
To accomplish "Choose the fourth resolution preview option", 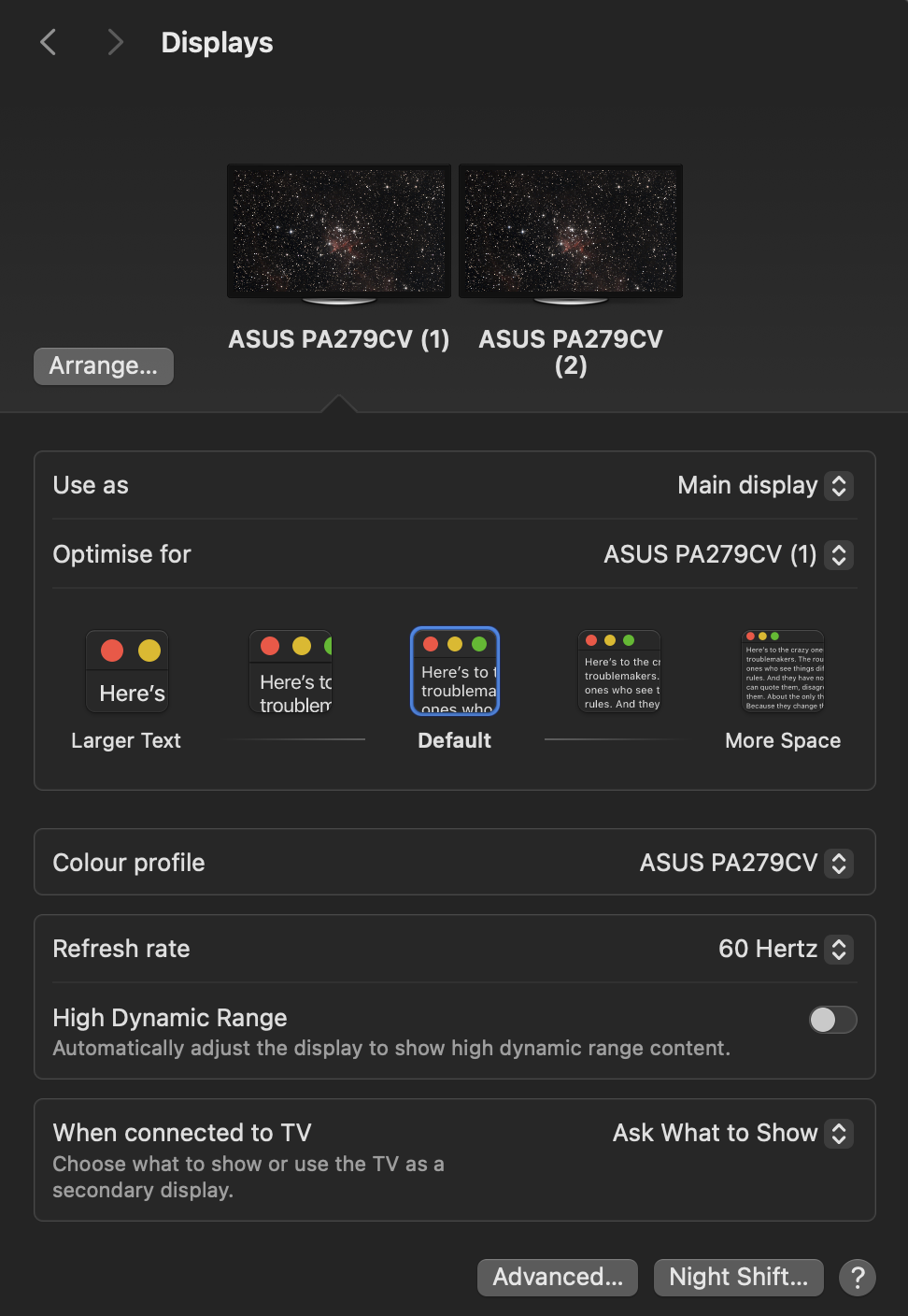I will pos(619,672).
